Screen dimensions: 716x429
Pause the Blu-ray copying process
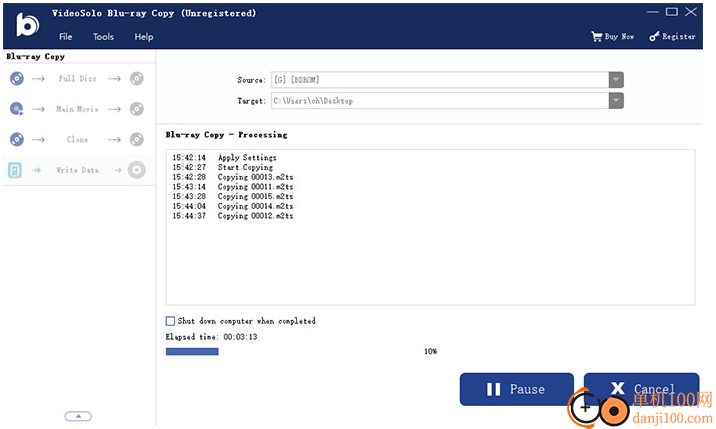point(516,389)
